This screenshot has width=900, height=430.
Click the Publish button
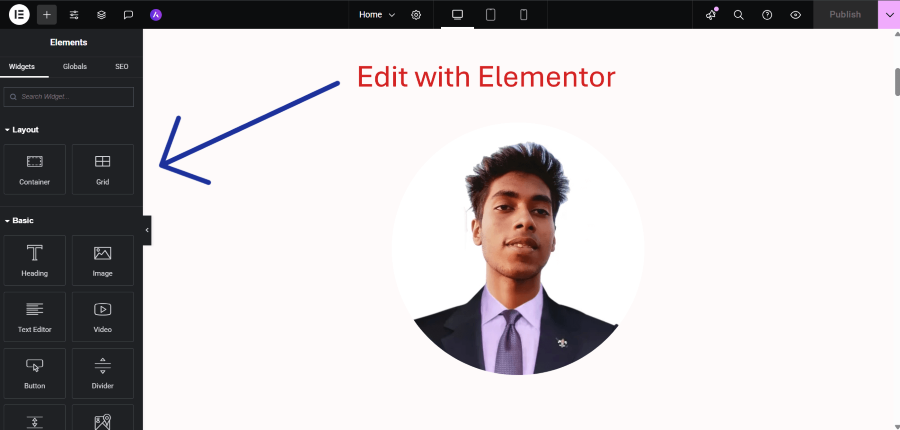[845, 14]
